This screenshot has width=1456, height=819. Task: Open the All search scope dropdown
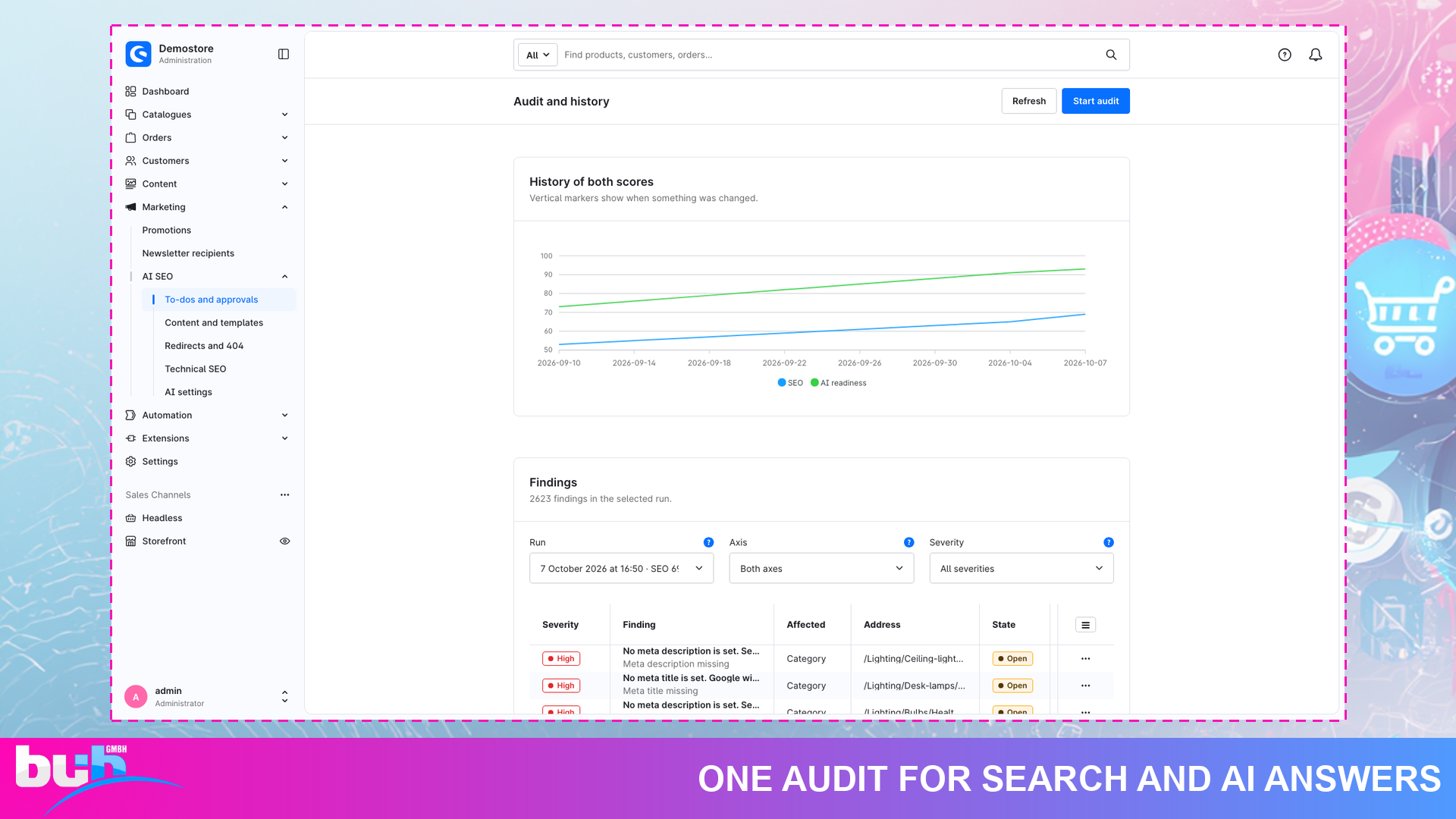click(x=538, y=55)
